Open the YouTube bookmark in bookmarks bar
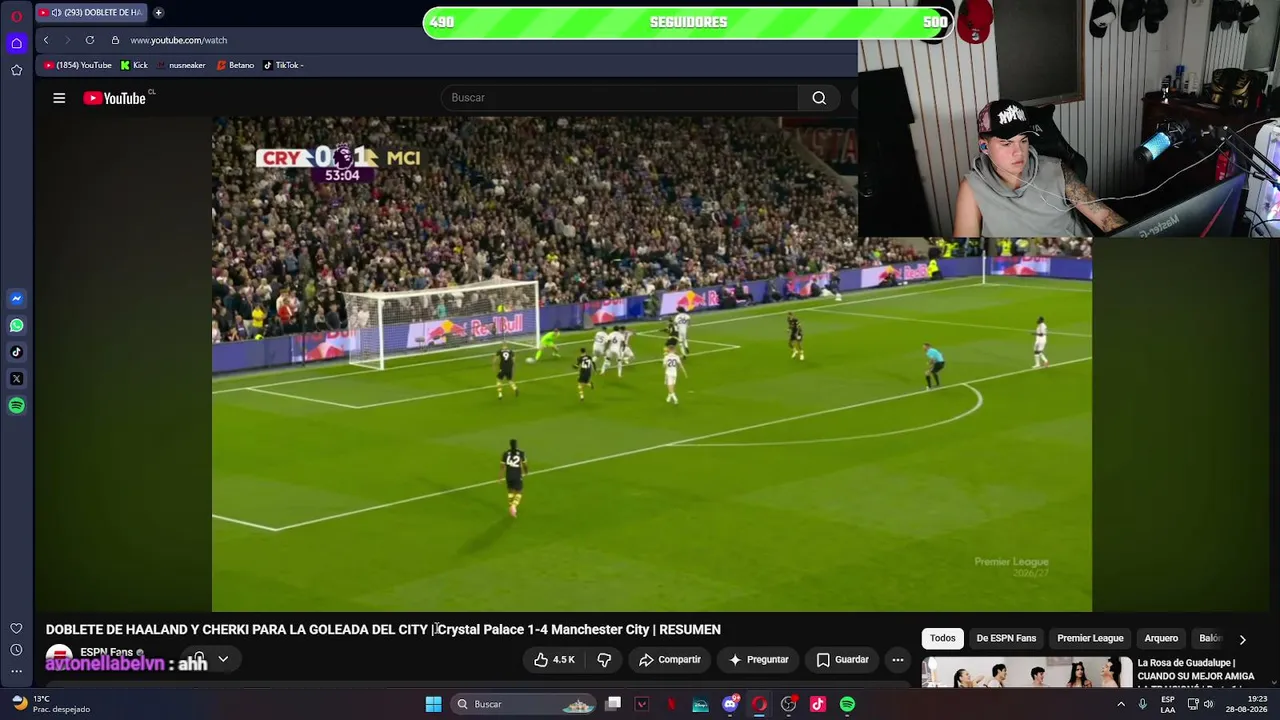Viewport: 1280px width, 720px height. tap(78, 65)
